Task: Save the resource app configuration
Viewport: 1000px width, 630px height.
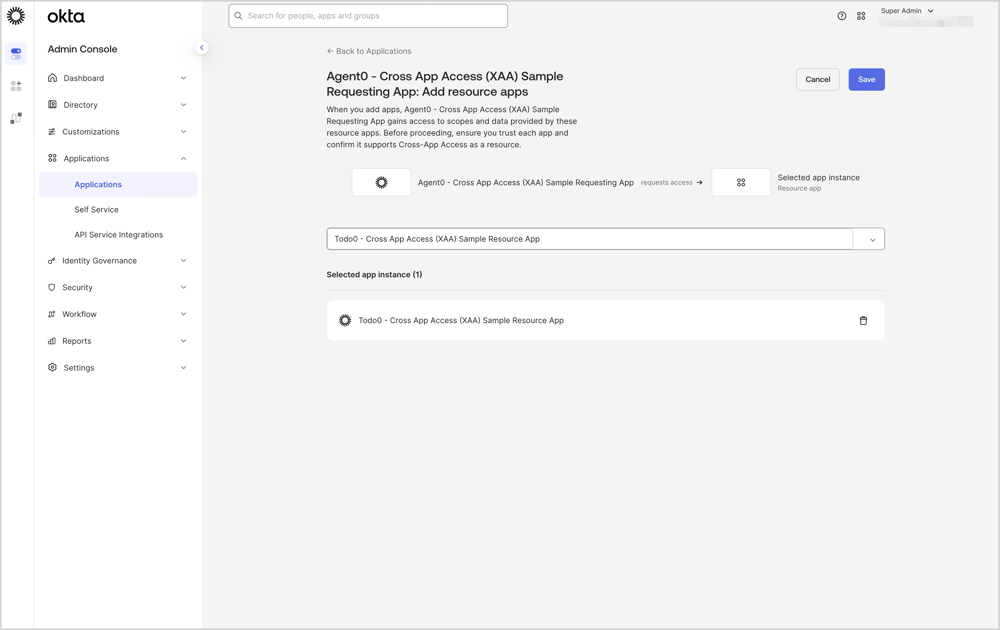Action: tap(866, 79)
